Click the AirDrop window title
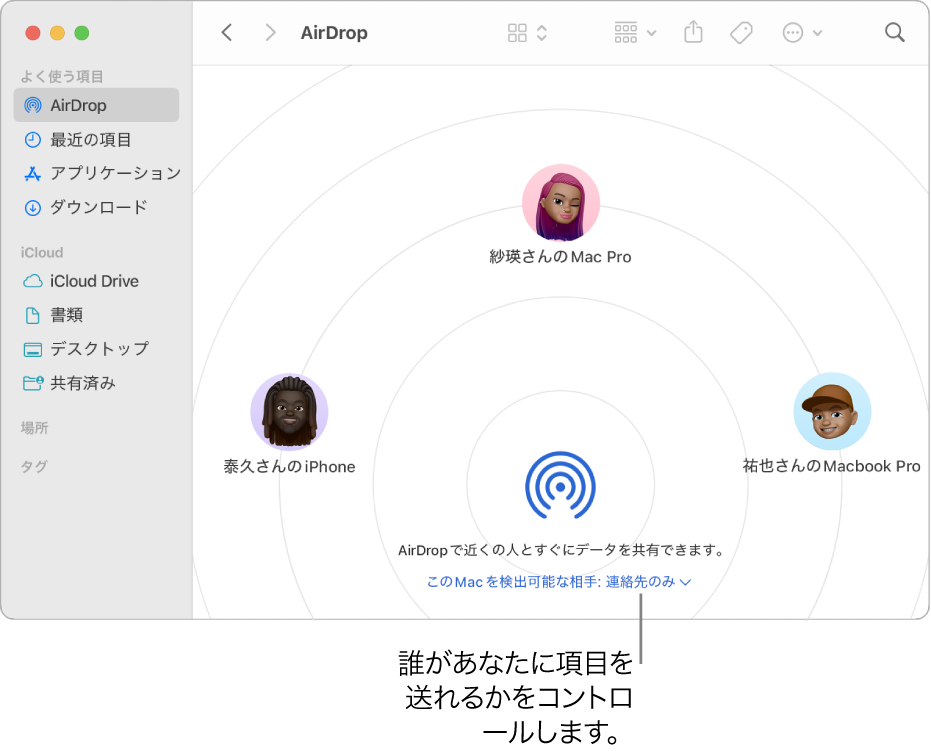The image size is (931, 755). click(x=334, y=33)
